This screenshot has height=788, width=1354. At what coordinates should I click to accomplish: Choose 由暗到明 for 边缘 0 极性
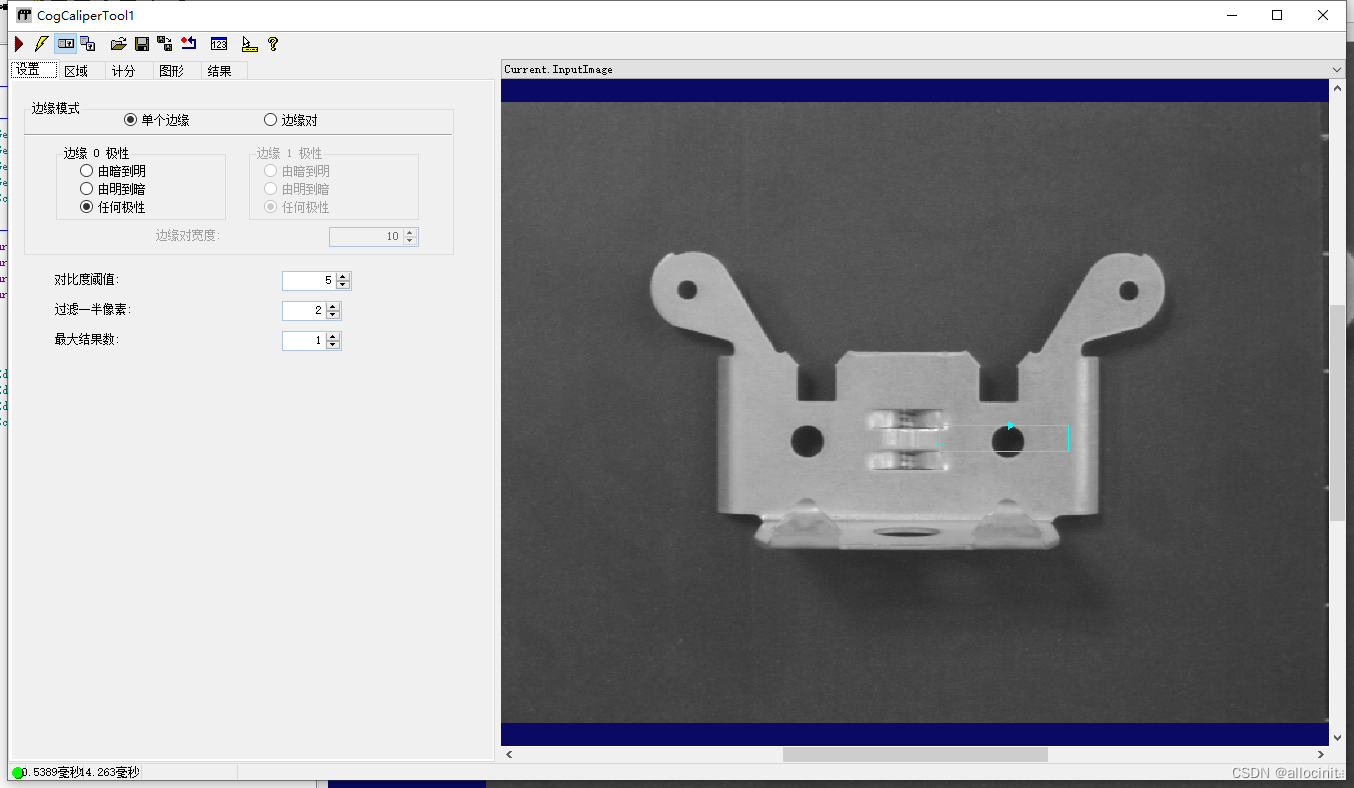pos(113,171)
